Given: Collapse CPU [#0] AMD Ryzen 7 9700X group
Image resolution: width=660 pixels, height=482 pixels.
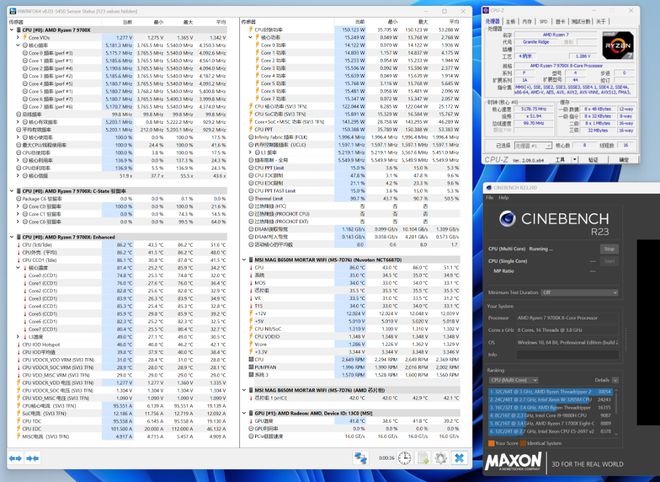Looking at the screenshot, I should (12, 30).
